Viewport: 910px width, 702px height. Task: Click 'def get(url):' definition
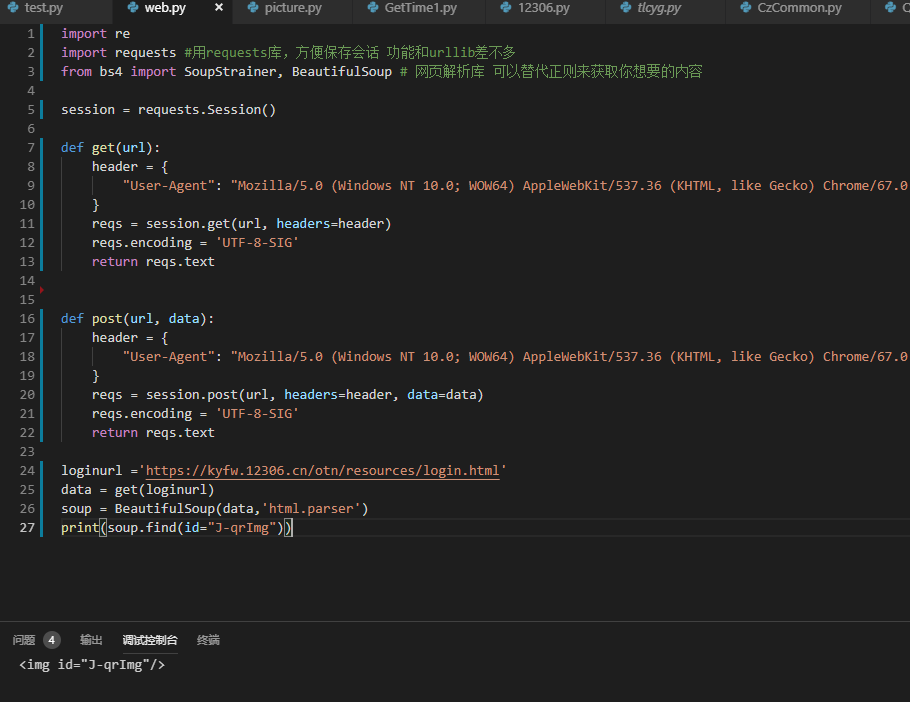tap(110, 147)
